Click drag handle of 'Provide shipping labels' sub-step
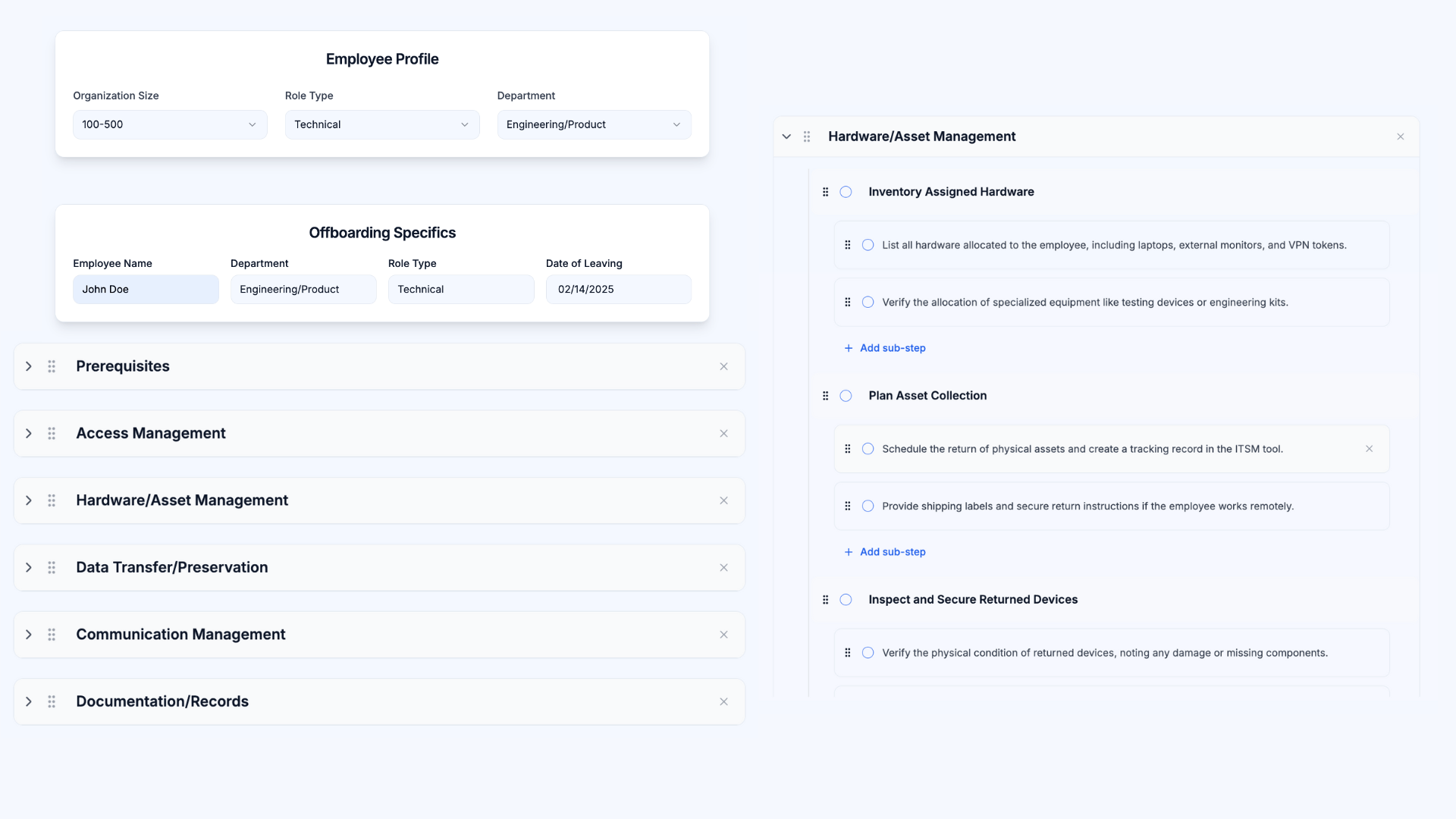Screen dimensions: 1456x819 848,506
